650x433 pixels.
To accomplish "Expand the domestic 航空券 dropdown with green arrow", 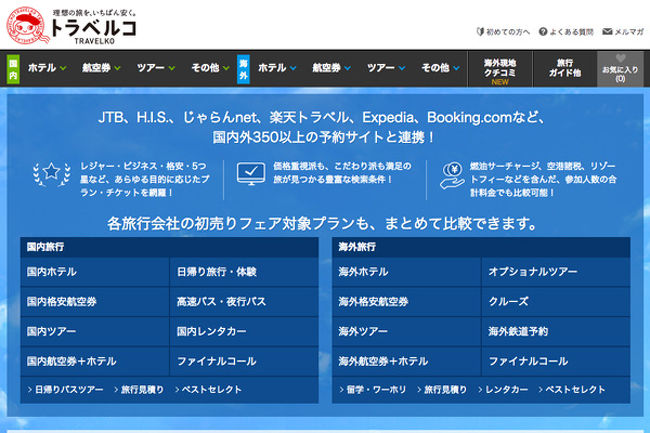I will [x=101, y=68].
